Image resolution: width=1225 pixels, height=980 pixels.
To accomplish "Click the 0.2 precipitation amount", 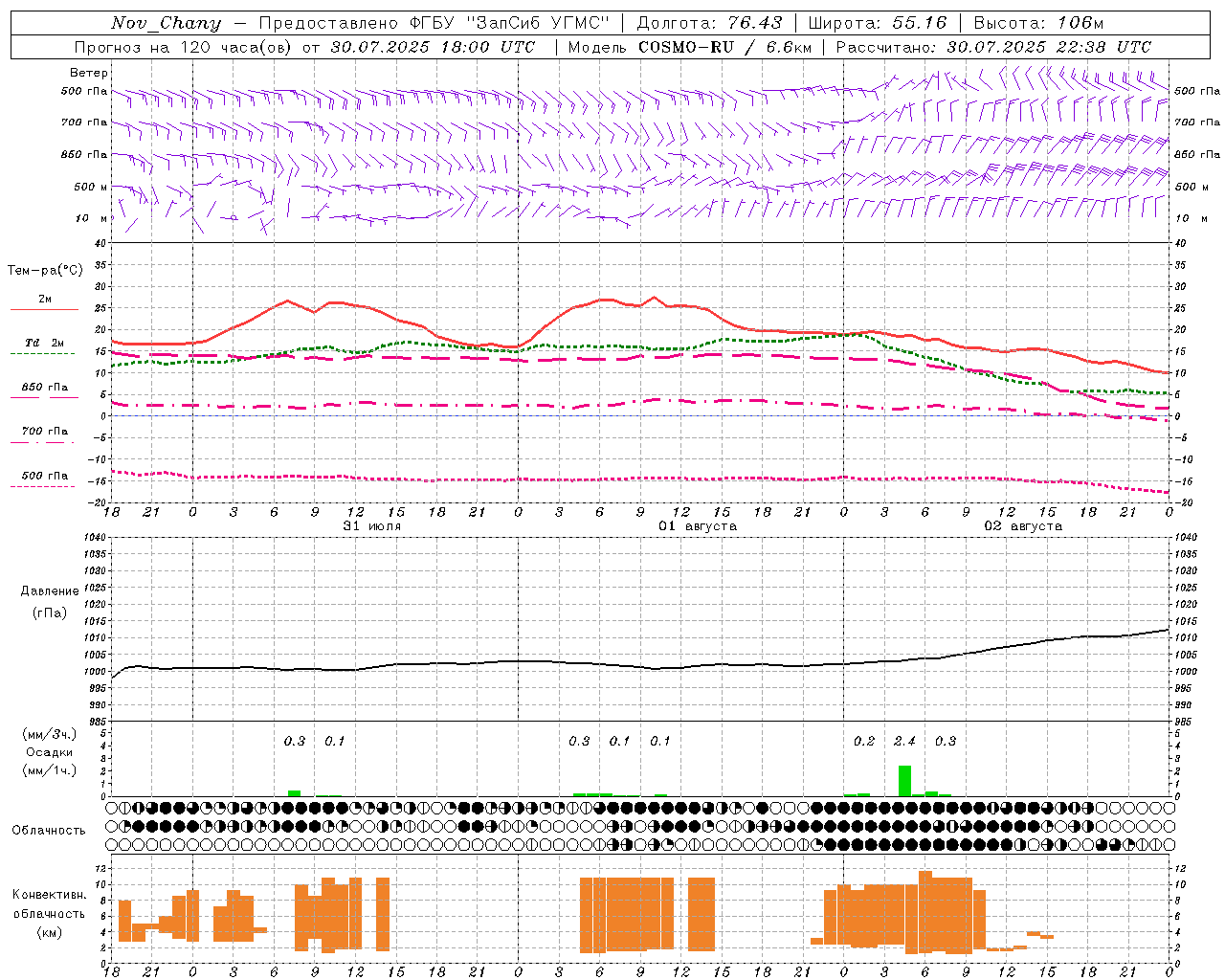I will tap(864, 741).
